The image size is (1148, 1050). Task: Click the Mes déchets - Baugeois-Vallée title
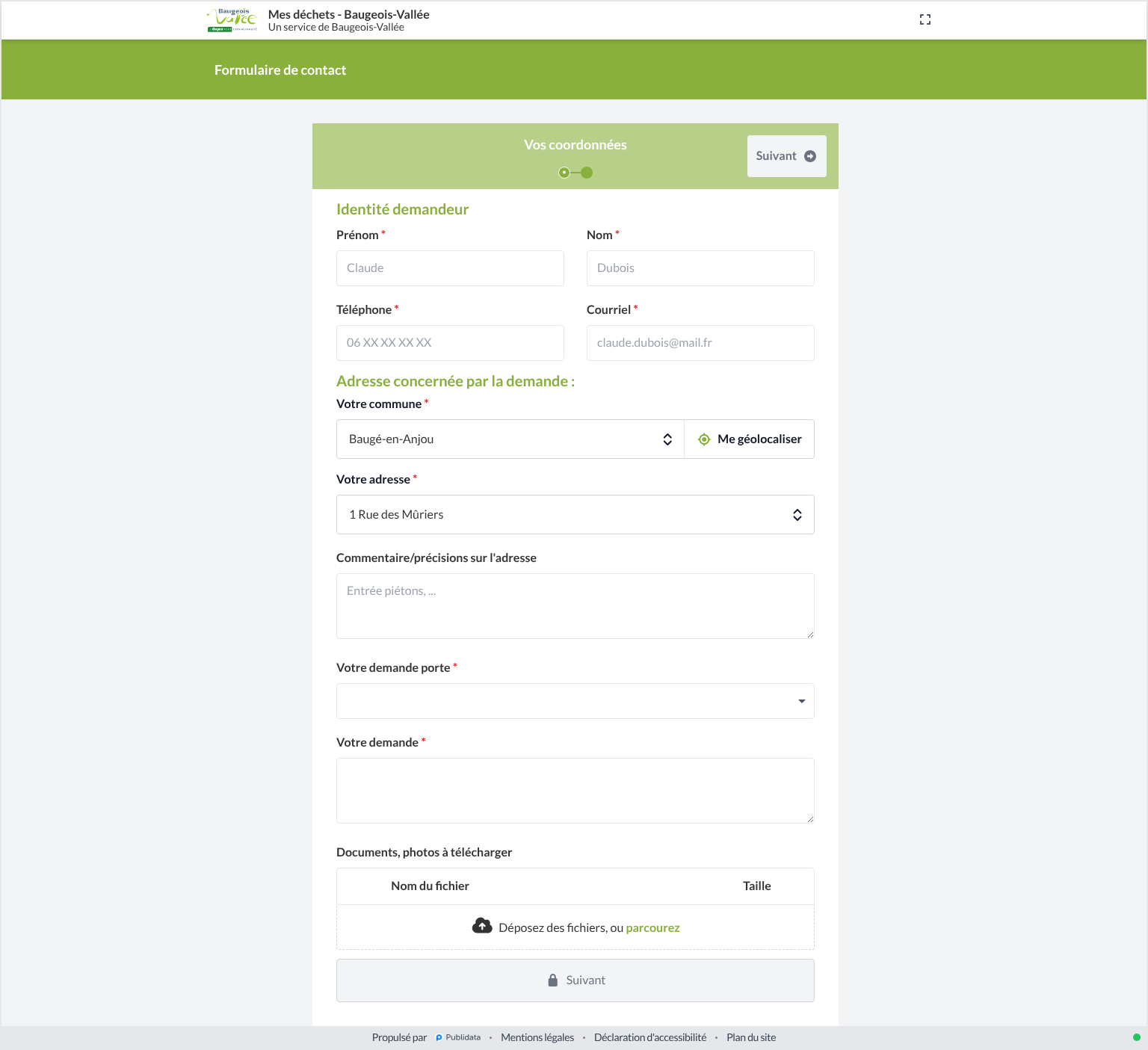pos(349,14)
